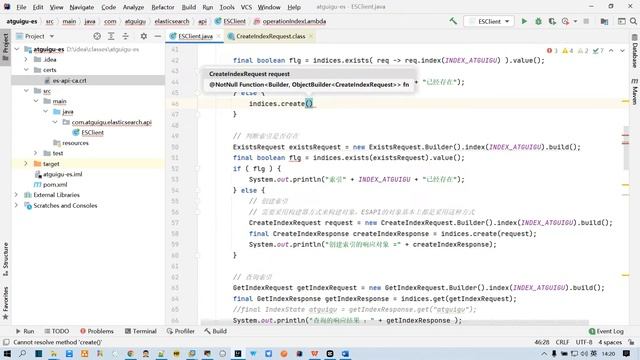Expand the target folder
This screenshot has width=640, height=360.
click(26, 164)
